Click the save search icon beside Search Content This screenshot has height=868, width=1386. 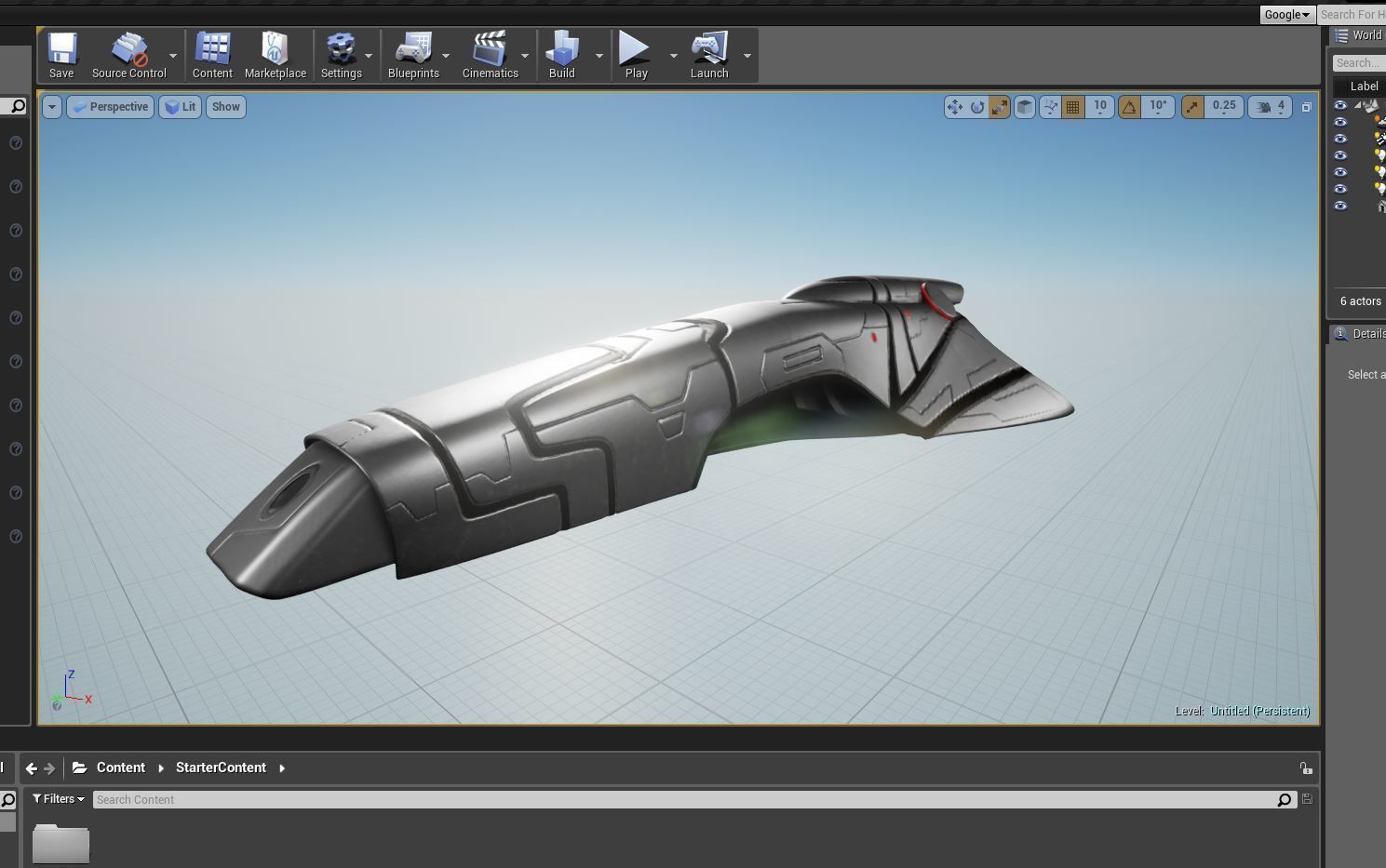(x=1307, y=799)
